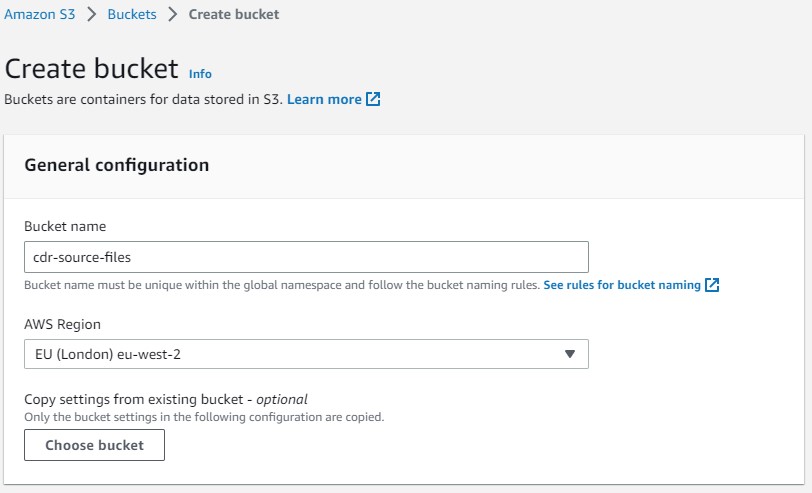Image resolution: width=812 pixels, height=493 pixels.
Task: Click the Create bucket page title
Action: pyautogui.click(x=92, y=69)
